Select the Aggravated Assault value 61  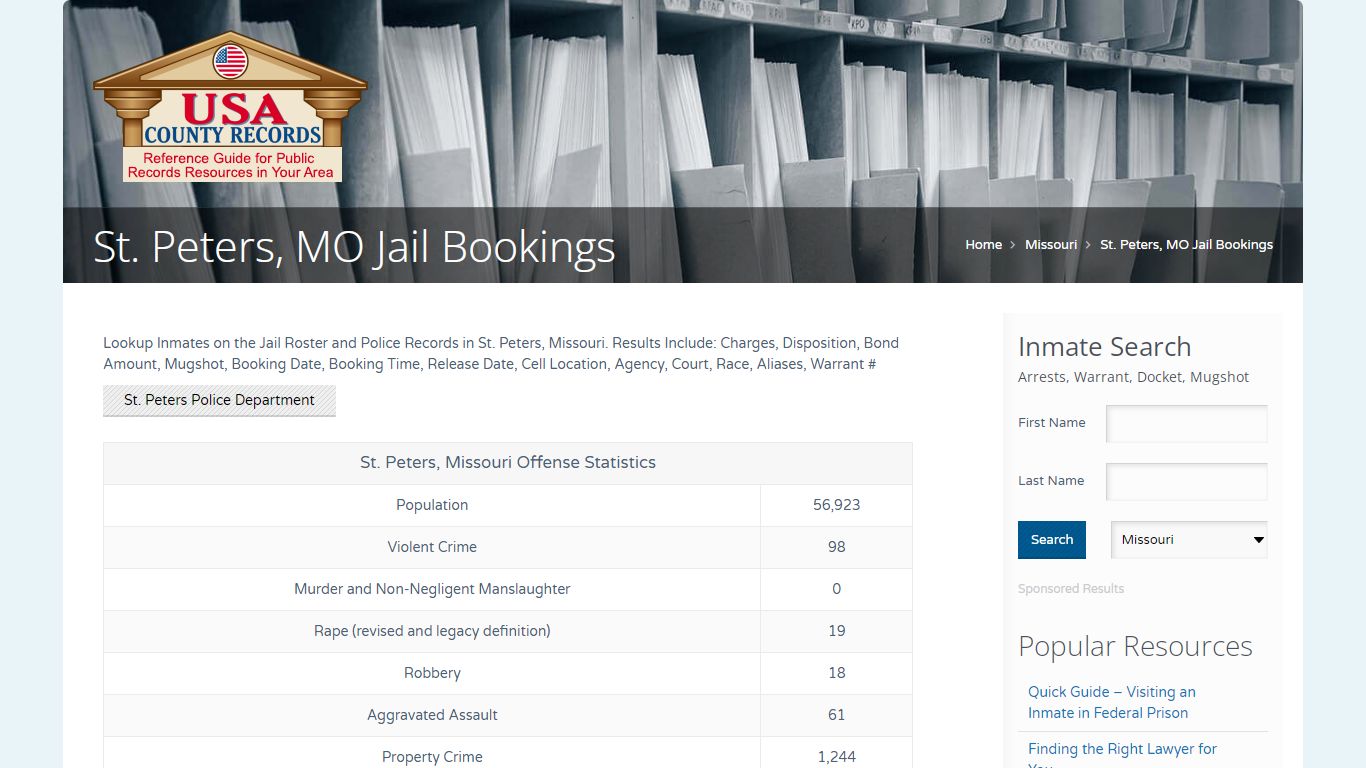point(837,715)
